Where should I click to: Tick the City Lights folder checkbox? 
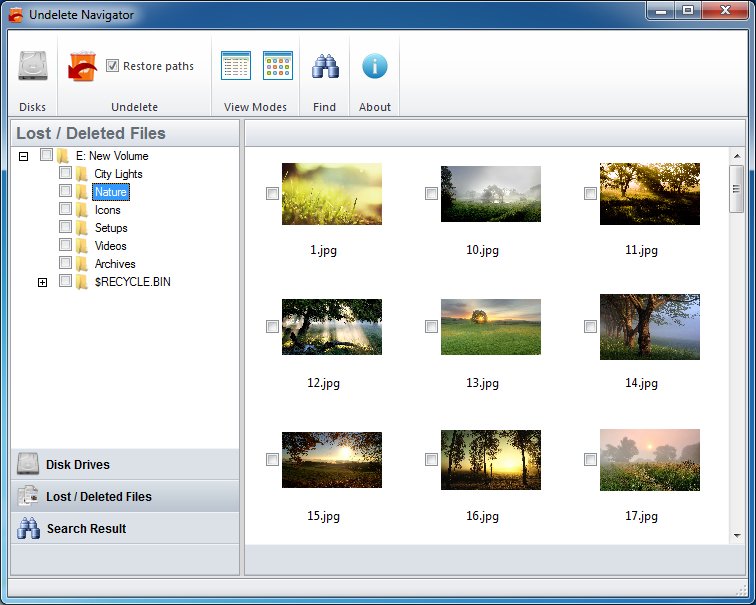[x=65, y=174]
